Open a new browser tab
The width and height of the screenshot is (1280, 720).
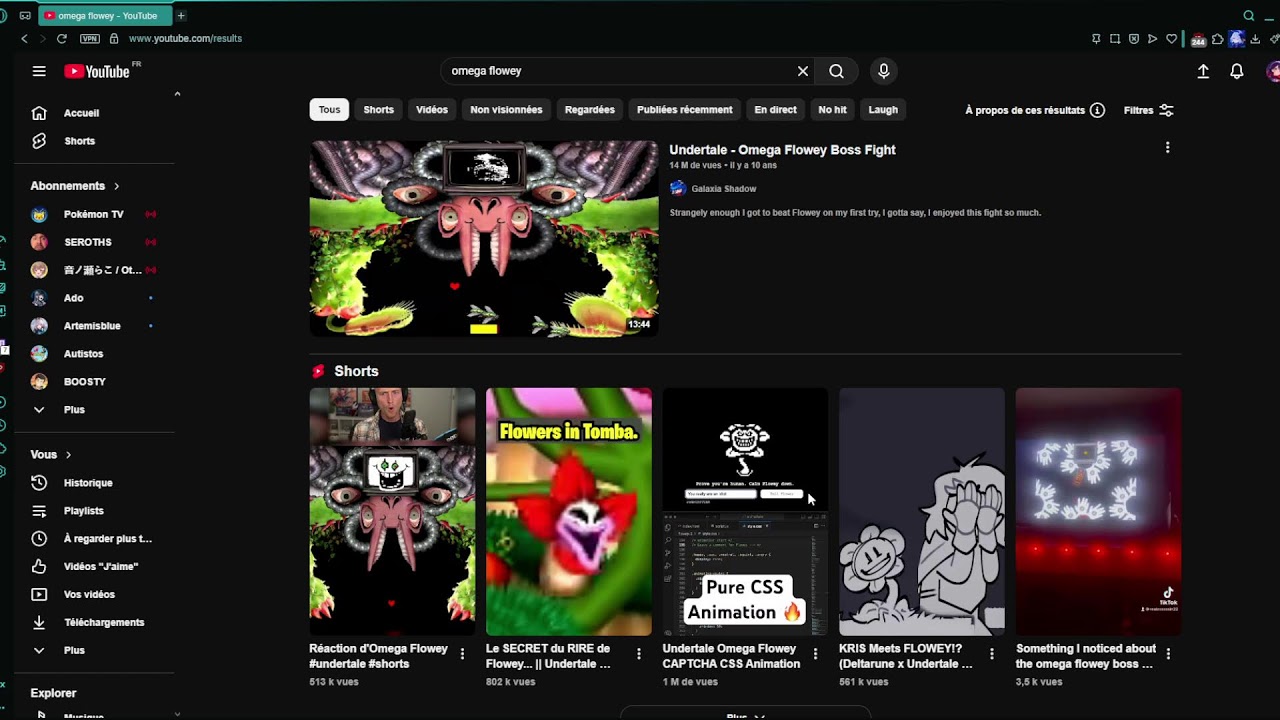pyautogui.click(x=181, y=16)
